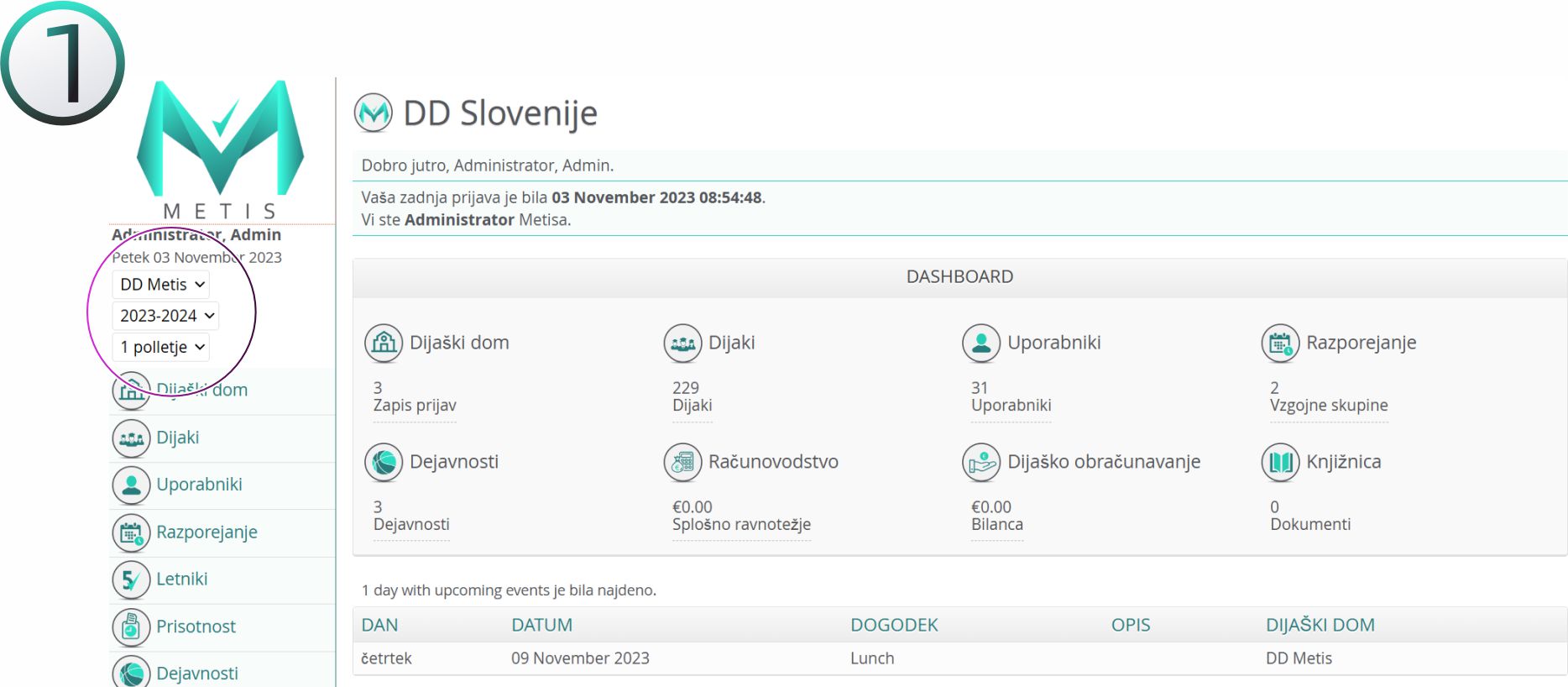Select Razporejanje in the sidebar menu
The width and height of the screenshot is (1568, 687).
pos(206,532)
